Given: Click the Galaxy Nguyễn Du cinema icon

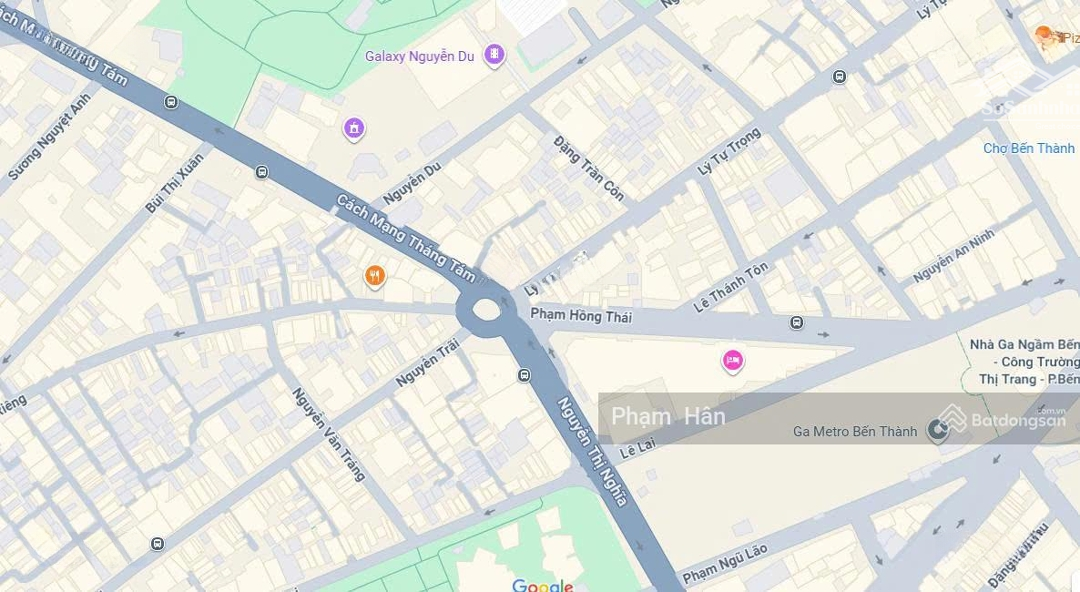Looking at the screenshot, I should pos(494,55).
